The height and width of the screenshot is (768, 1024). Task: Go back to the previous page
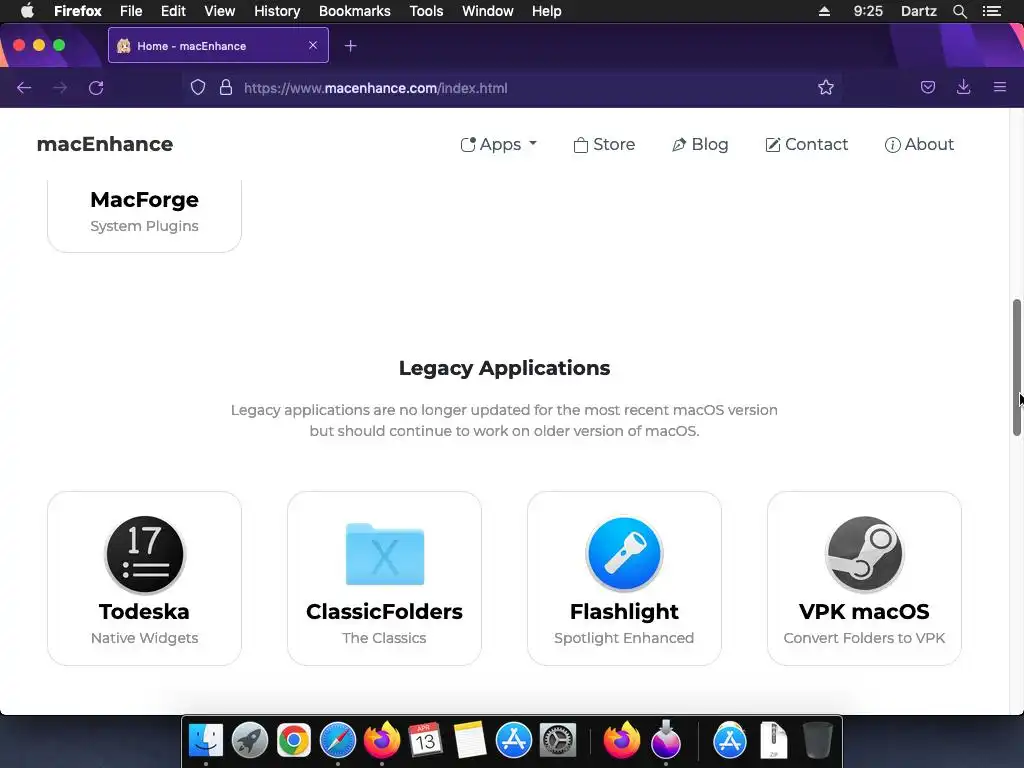click(x=24, y=88)
